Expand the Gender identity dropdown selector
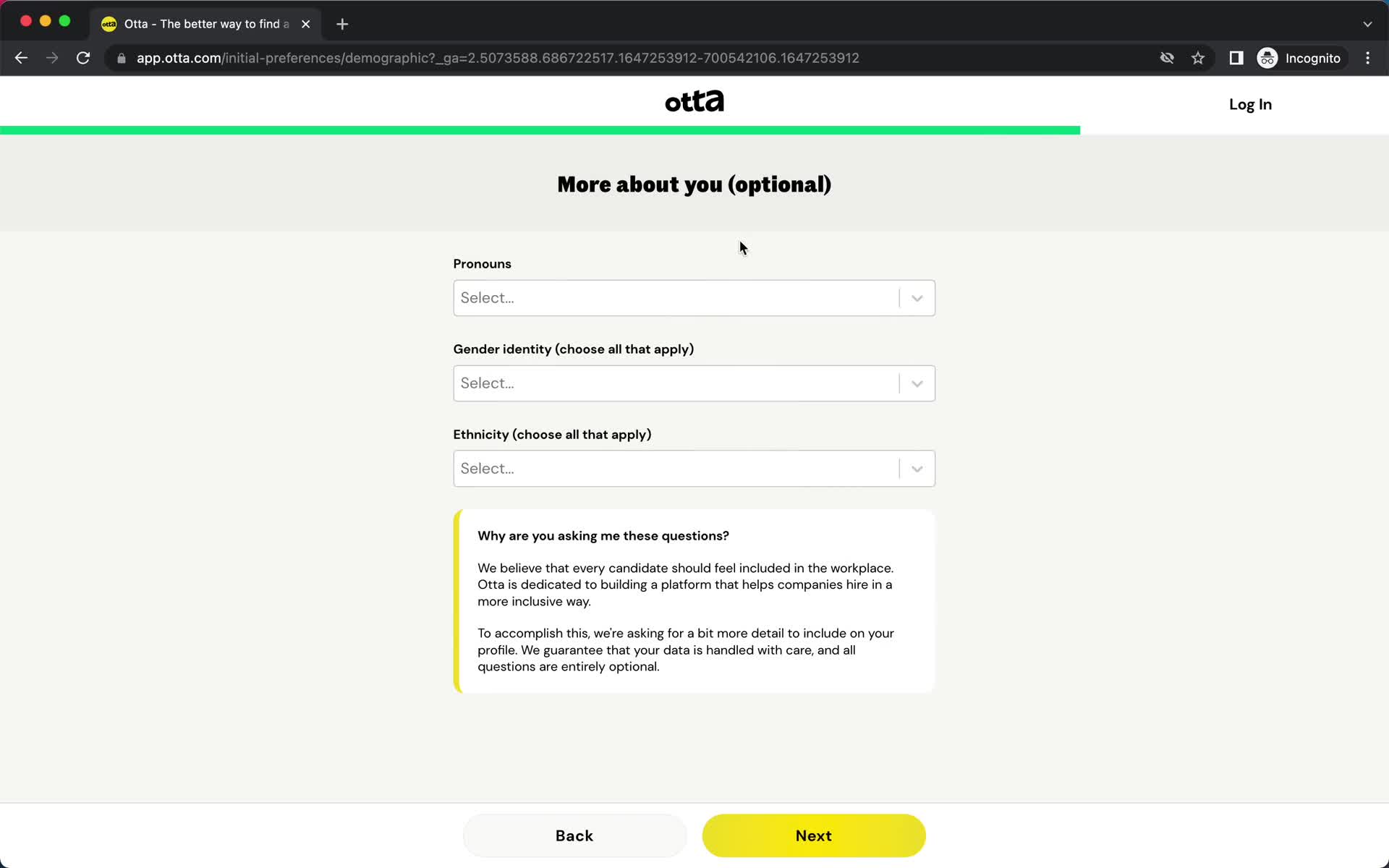This screenshot has height=868, width=1389. [694, 383]
